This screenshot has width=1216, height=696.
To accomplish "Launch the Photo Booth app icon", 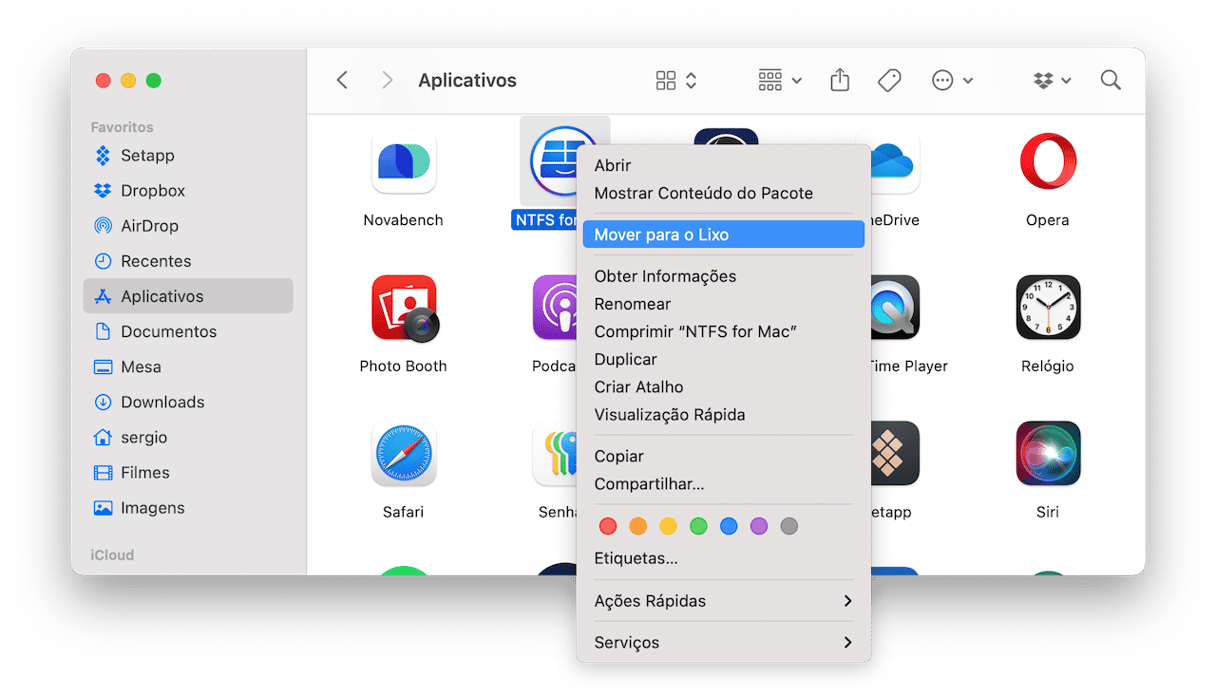I will click(404, 308).
